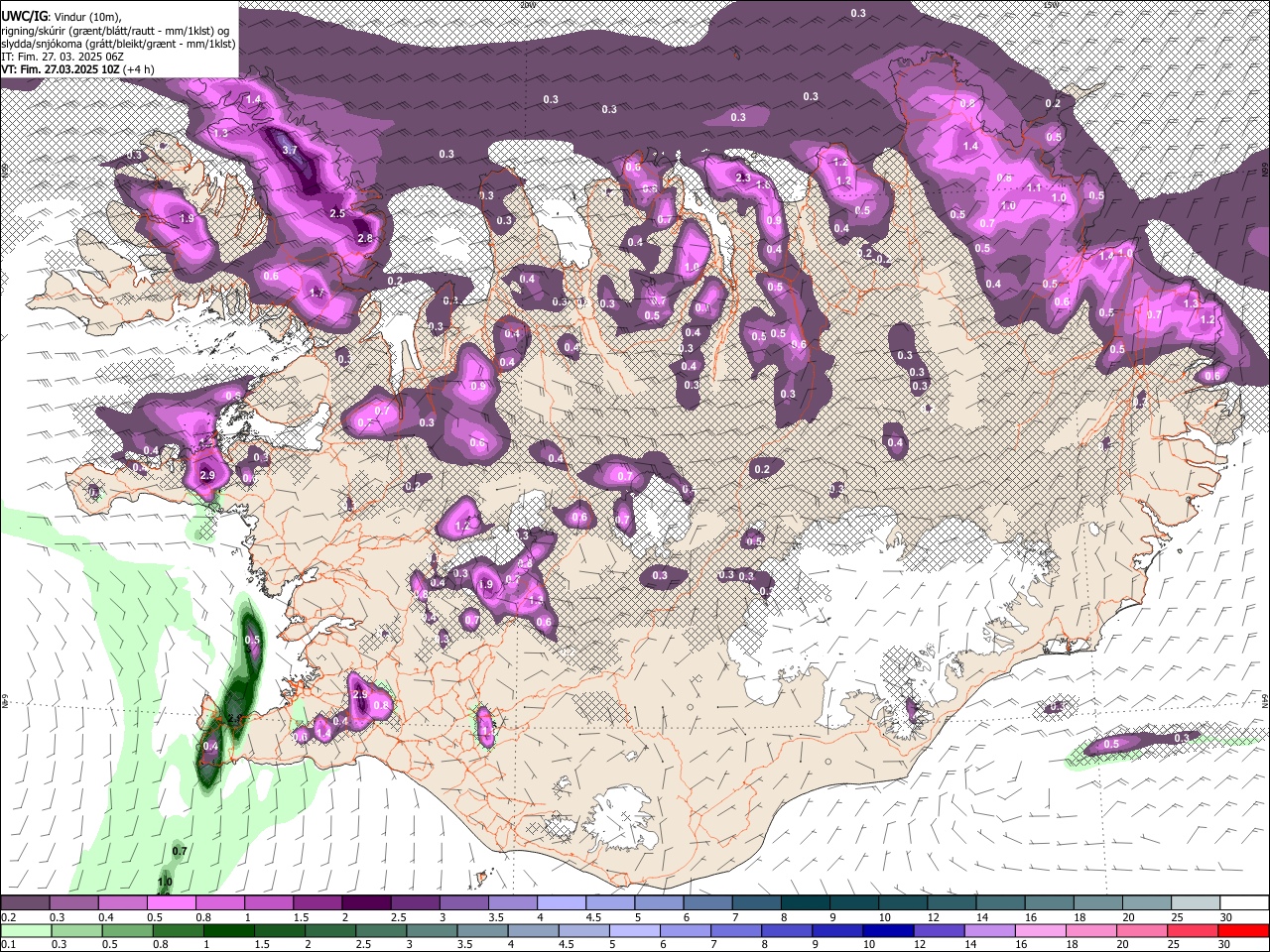This screenshot has width=1270, height=952.
Task: Click the dark teal 9 swatch in snow legend
Action: pyautogui.click(x=854, y=903)
